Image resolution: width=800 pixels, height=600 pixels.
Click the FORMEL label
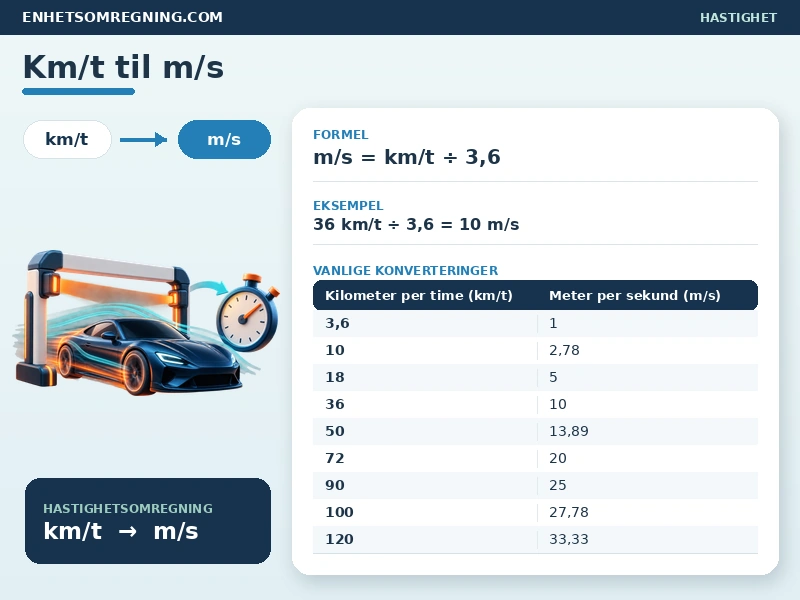[x=340, y=135]
